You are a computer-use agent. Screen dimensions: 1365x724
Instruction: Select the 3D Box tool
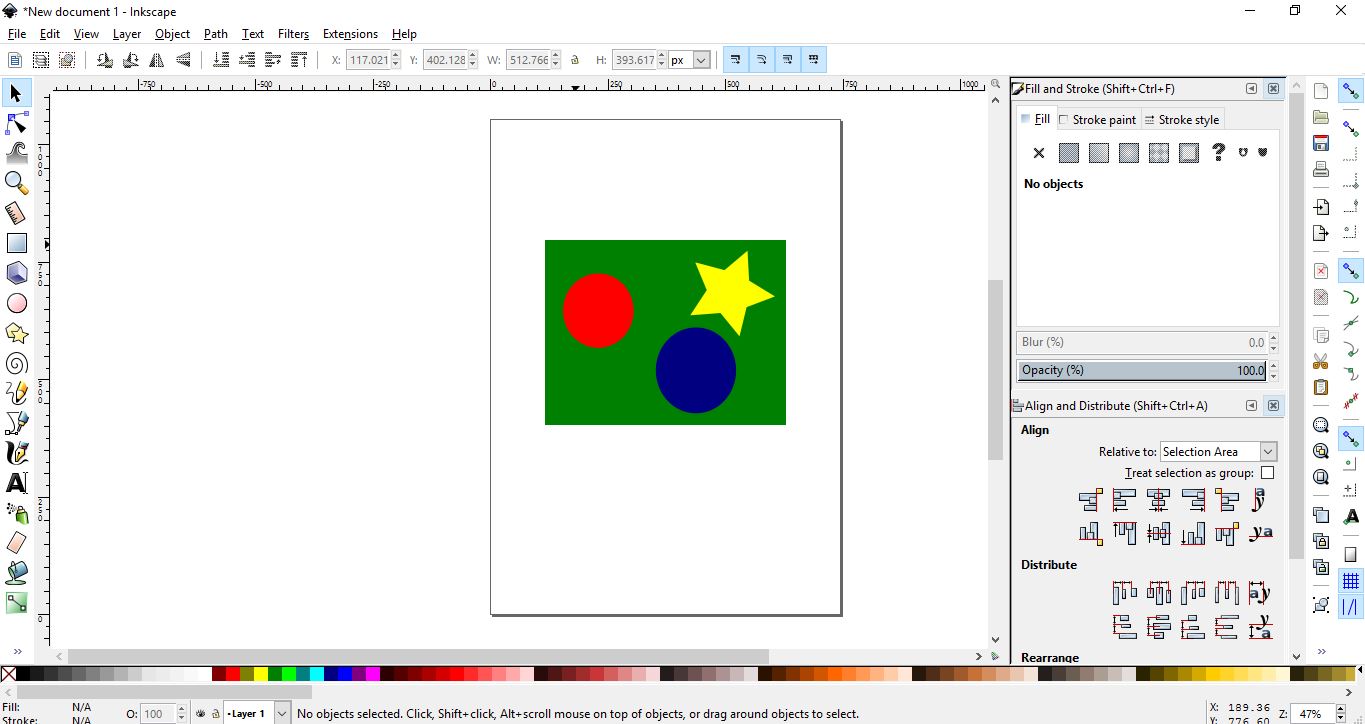tap(17, 273)
